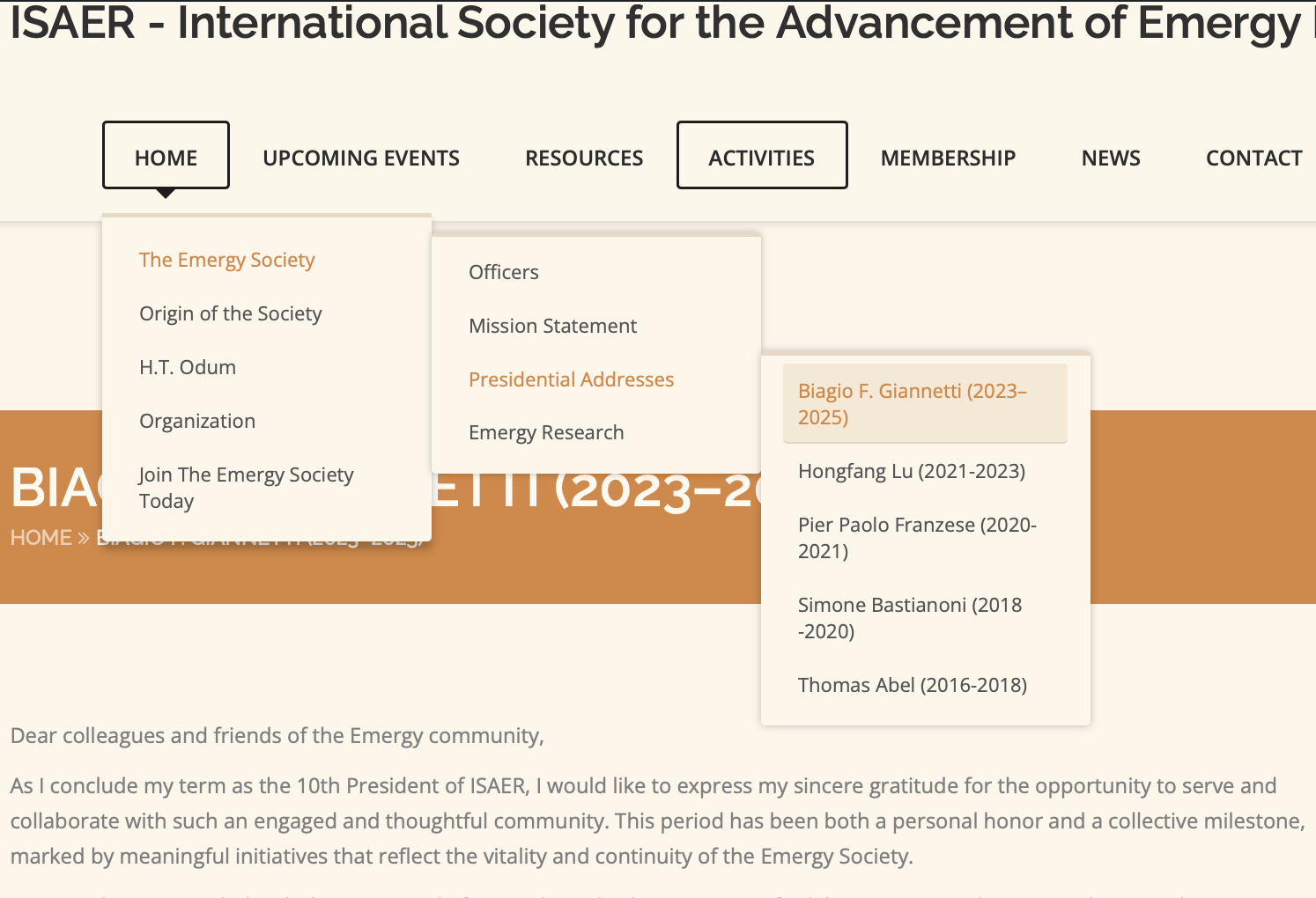Open the NEWS section

coord(1110,158)
